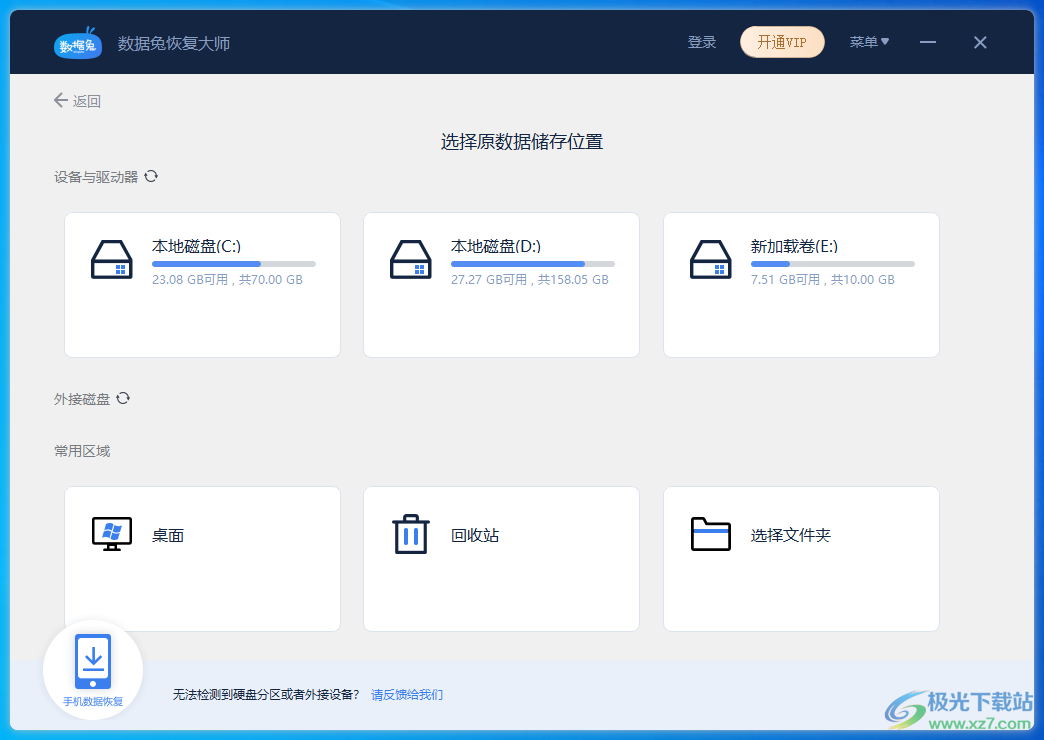The width and height of the screenshot is (1044, 740).
Task: Click the rabbit app logo in title bar
Action: 78,42
